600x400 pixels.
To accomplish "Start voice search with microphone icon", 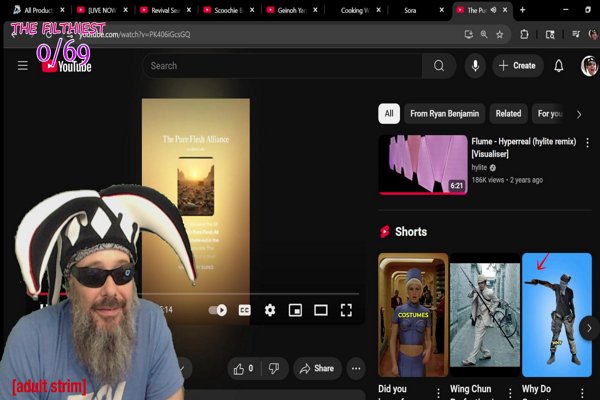I will tap(475, 66).
